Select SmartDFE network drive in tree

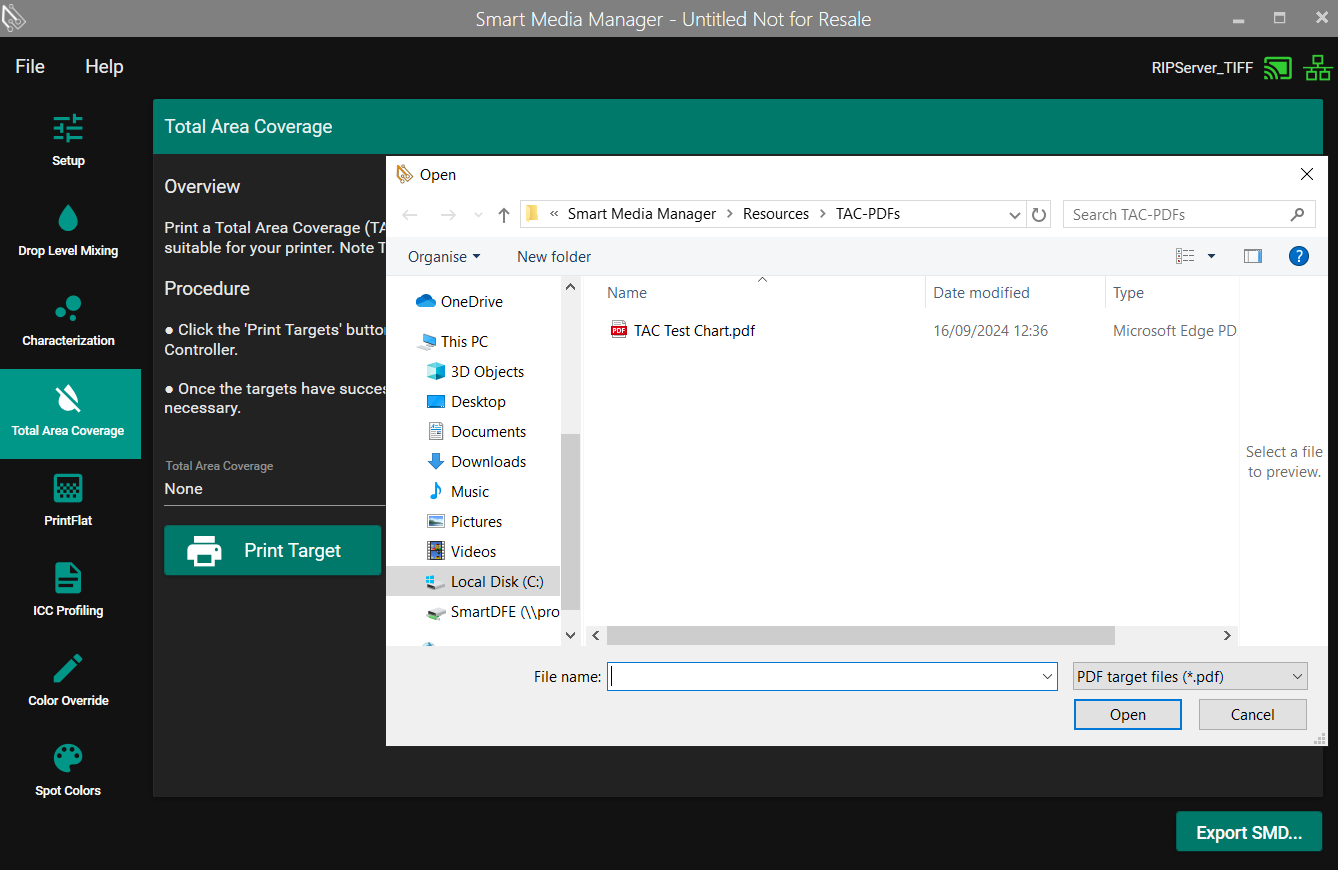(492, 611)
